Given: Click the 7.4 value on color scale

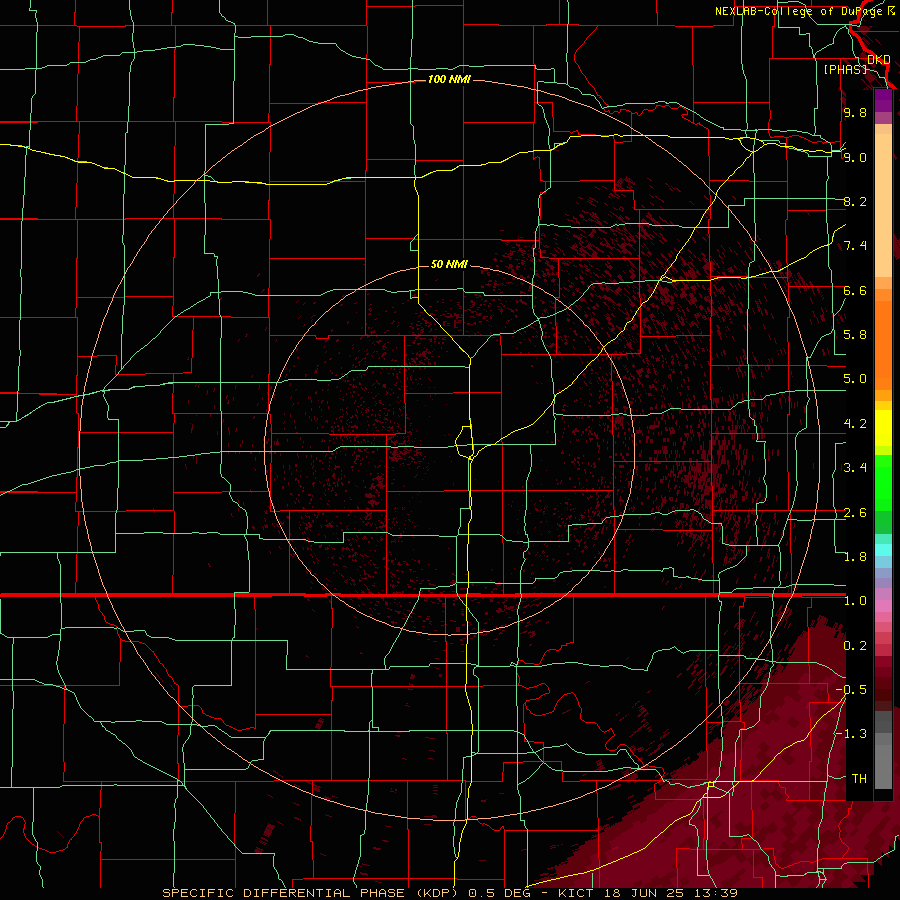Looking at the screenshot, I should click(x=855, y=246).
